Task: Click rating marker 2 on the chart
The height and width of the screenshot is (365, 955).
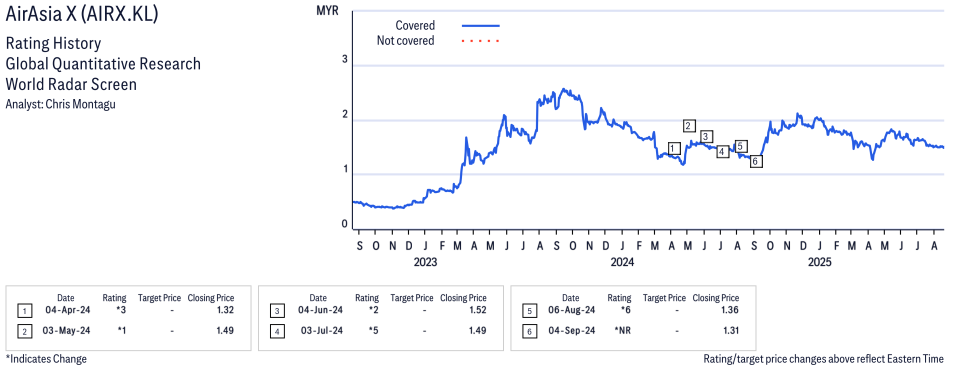Action: point(689,126)
